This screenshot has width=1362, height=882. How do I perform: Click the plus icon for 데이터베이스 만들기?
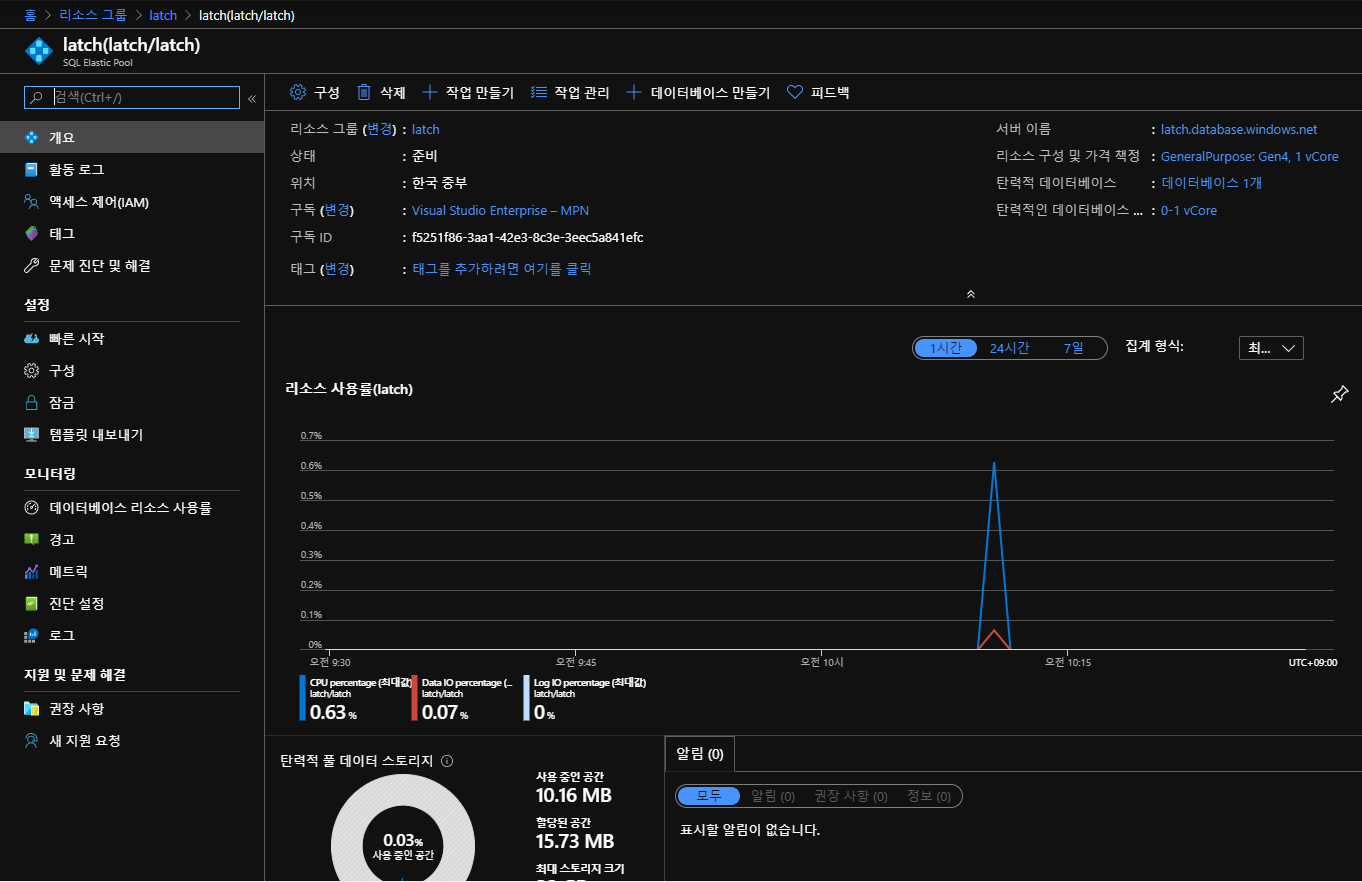coord(634,92)
